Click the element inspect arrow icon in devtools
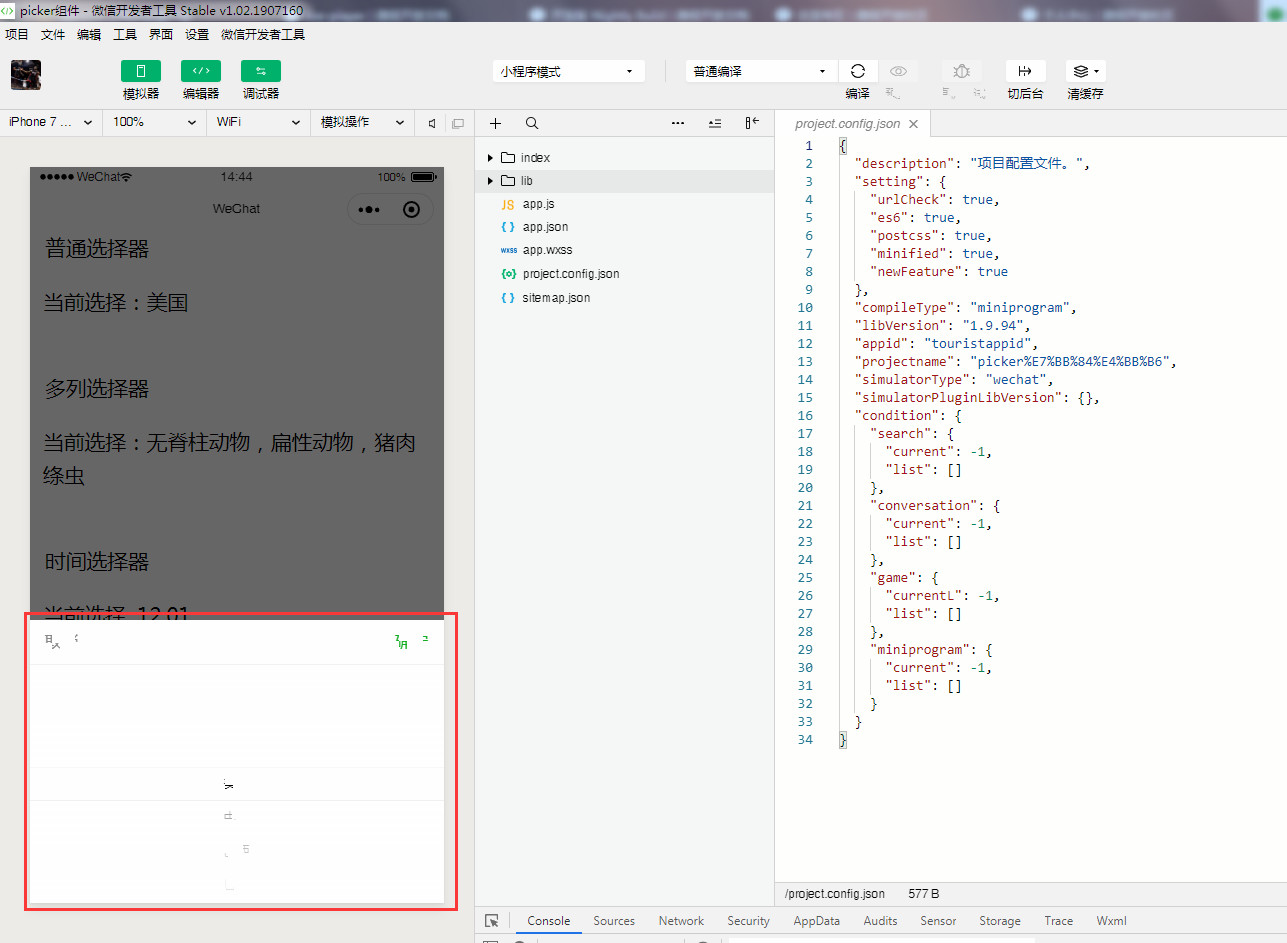The width and height of the screenshot is (1287, 943). pyautogui.click(x=491, y=921)
